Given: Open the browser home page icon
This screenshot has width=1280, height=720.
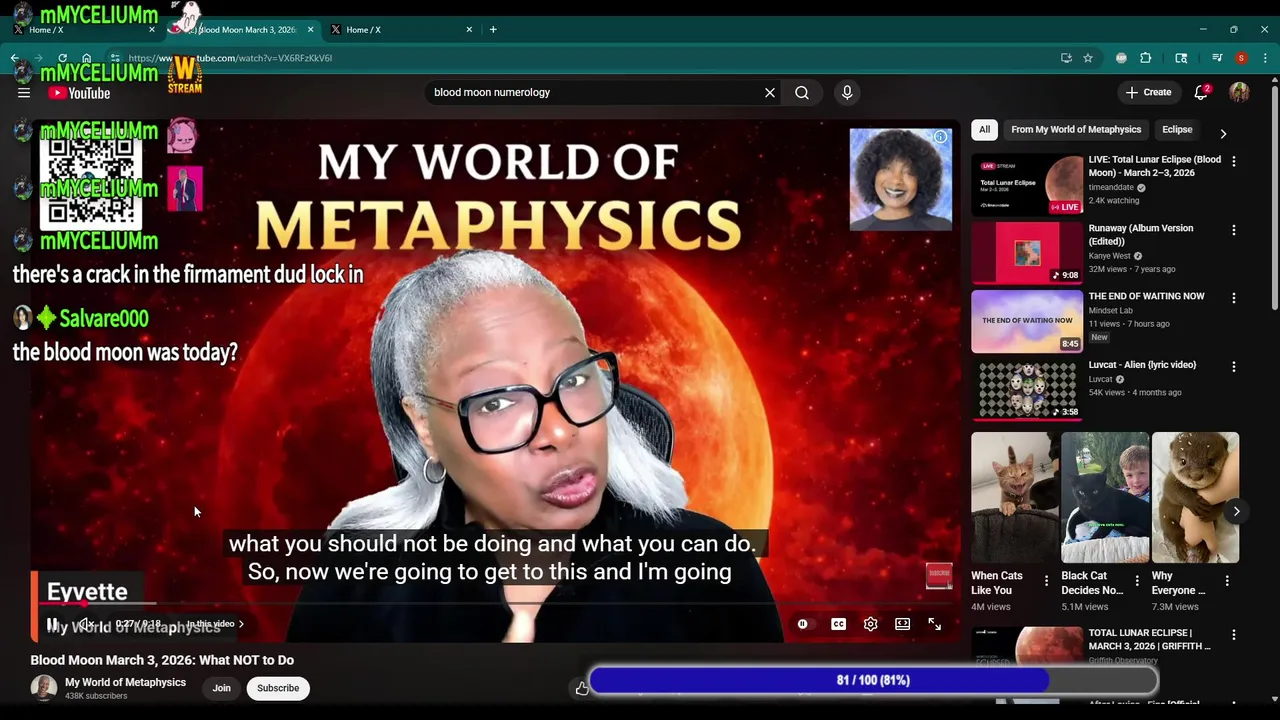Looking at the screenshot, I should tap(87, 58).
